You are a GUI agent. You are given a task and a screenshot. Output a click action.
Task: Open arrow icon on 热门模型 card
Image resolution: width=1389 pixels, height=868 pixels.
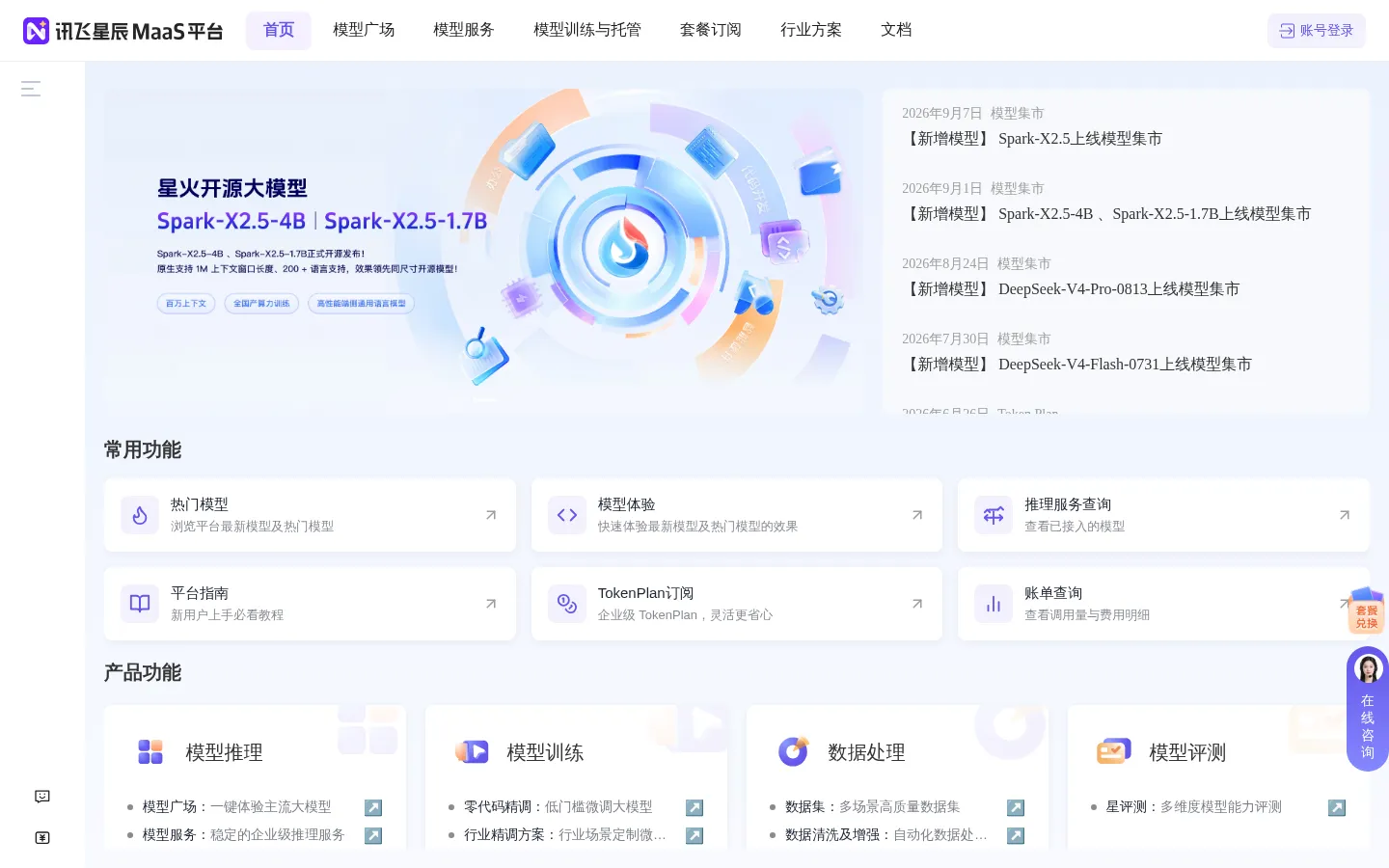pyautogui.click(x=491, y=515)
